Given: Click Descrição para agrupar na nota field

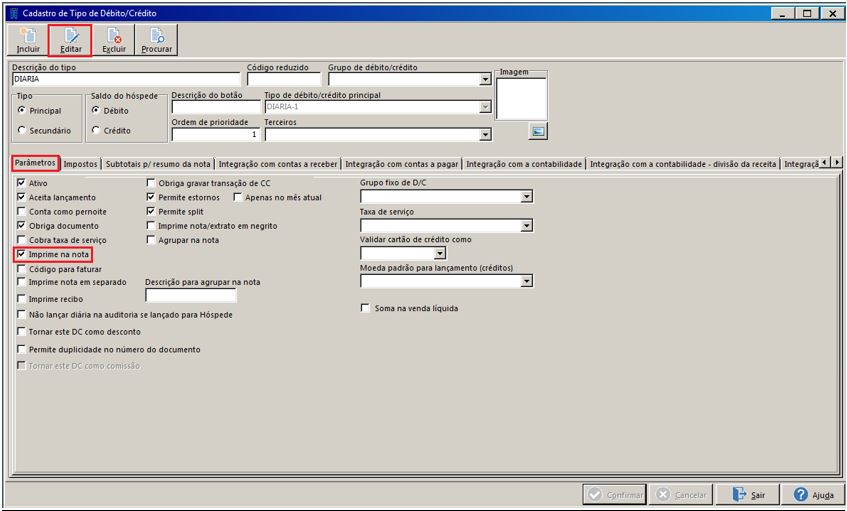Looking at the screenshot, I should [191, 295].
